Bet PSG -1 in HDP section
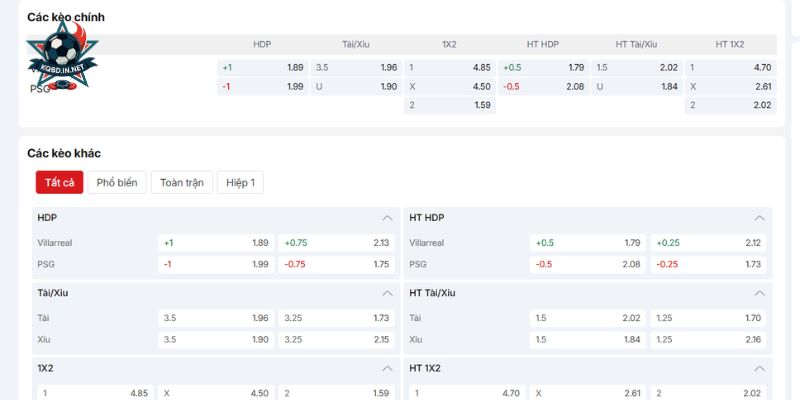The height and width of the screenshot is (400, 800). [216, 264]
